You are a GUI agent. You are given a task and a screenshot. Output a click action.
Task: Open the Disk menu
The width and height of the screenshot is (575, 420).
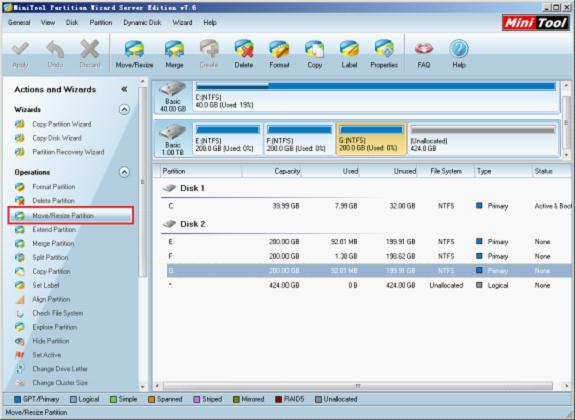[x=72, y=22]
